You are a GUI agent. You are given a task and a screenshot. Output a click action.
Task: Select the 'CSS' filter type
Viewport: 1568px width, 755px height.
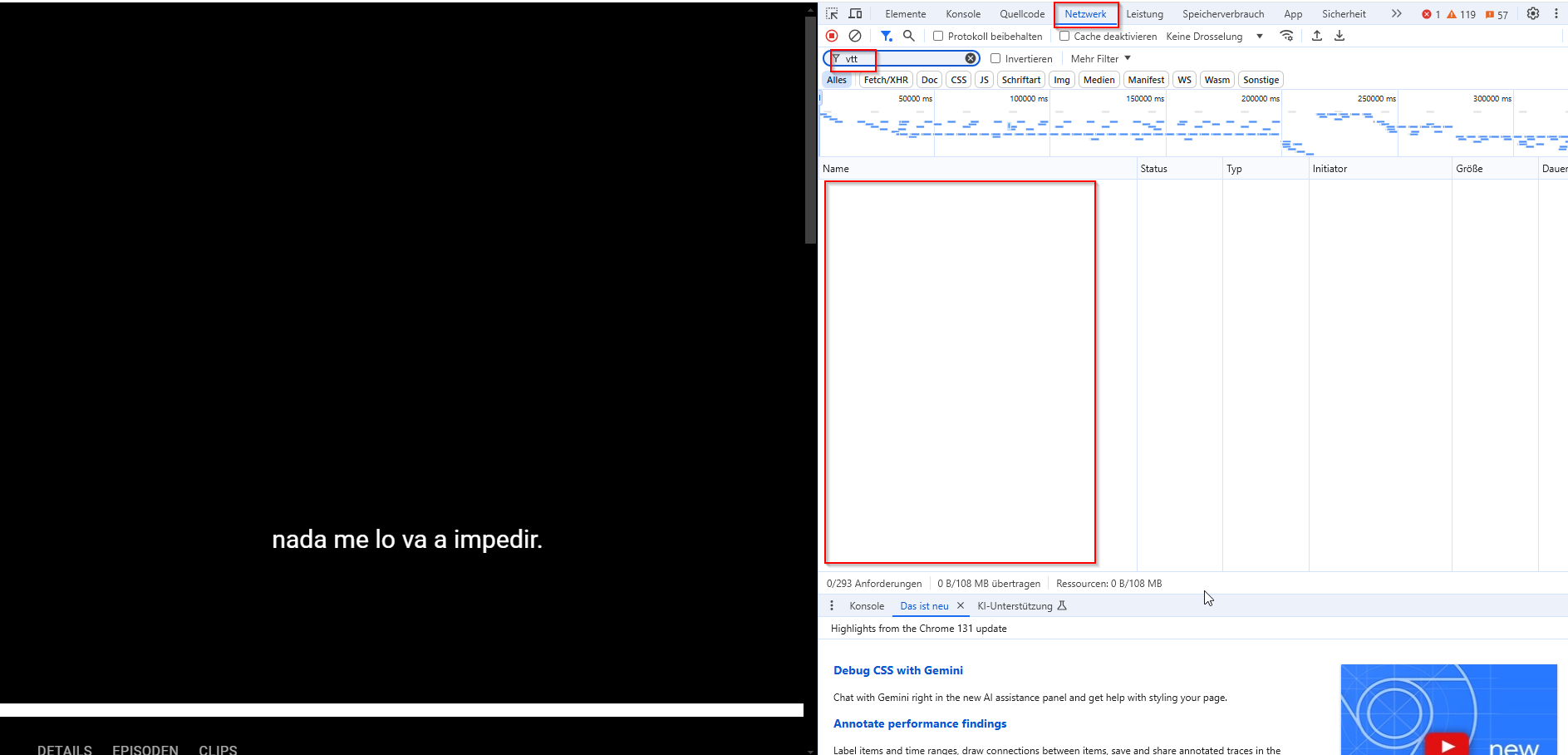coord(959,80)
